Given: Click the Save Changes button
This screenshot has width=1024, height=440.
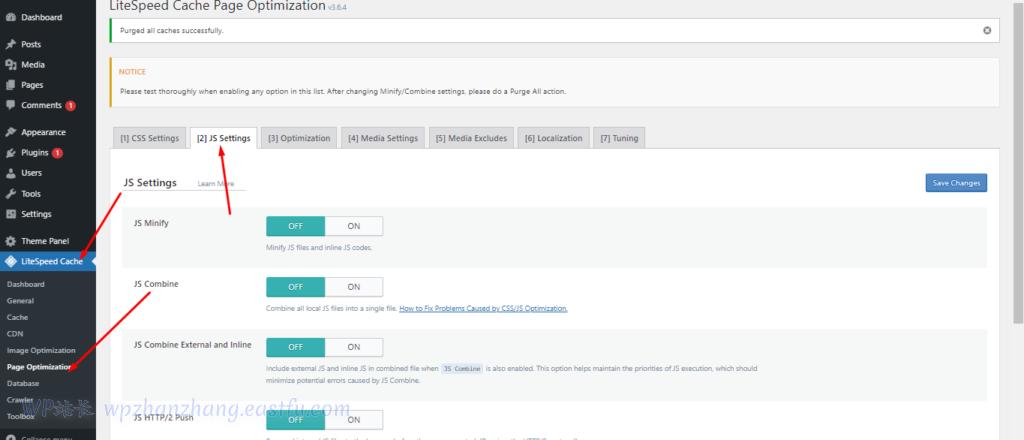Looking at the screenshot, I should click(955, 183).
